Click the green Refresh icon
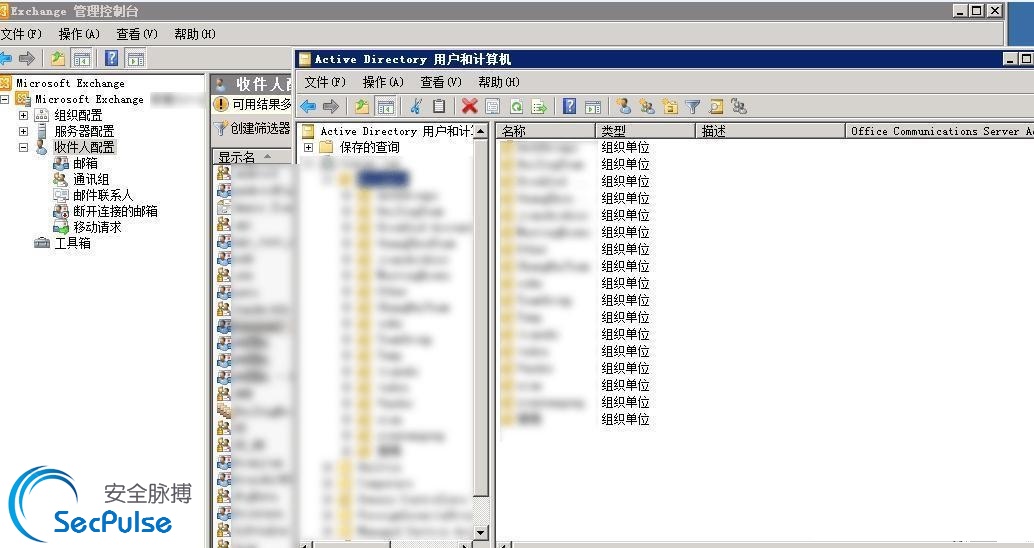Screen dimensions: 1034x548 click(x=516, y=106)
